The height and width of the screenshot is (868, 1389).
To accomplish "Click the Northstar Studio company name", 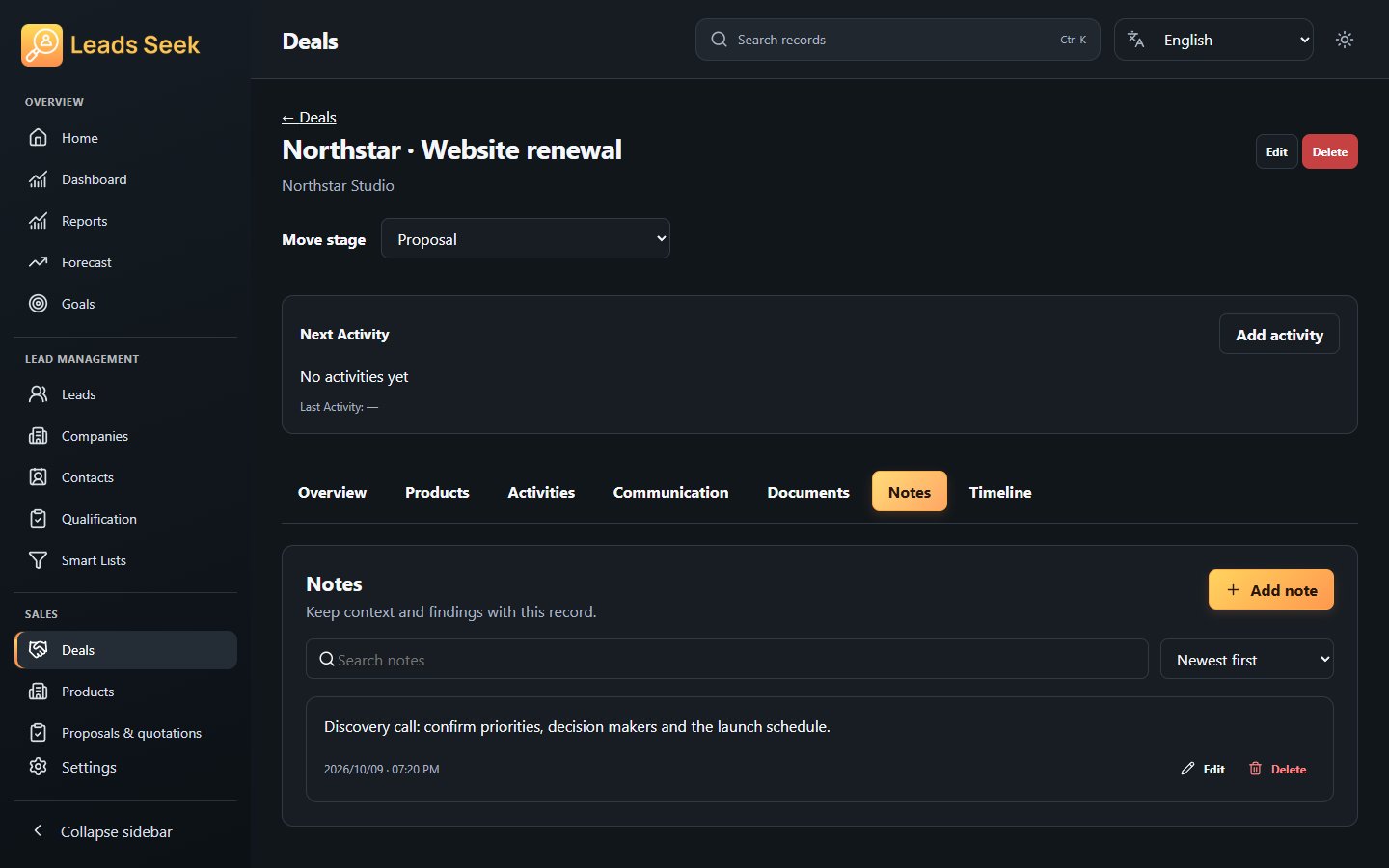I will pos(338,185).
